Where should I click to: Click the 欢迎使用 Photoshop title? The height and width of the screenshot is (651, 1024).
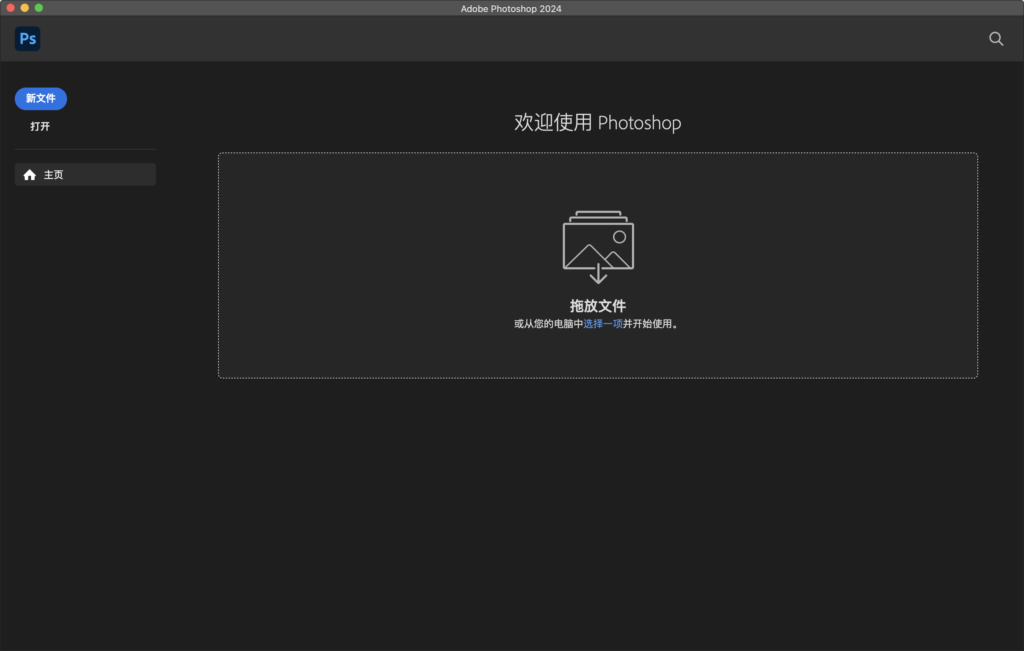[x=597, y=123]
